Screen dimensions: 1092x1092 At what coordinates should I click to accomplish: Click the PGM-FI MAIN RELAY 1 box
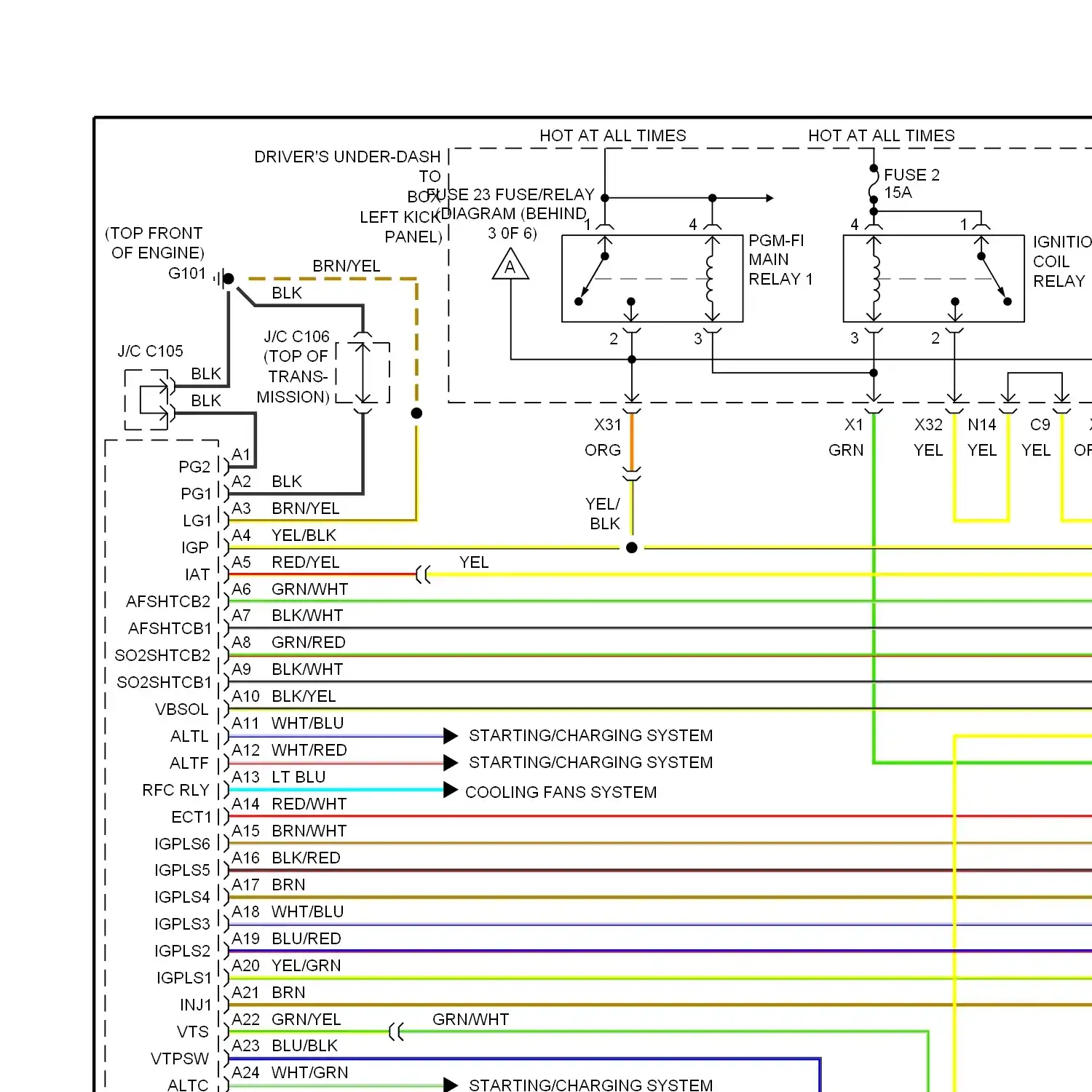tap(652, 278)
